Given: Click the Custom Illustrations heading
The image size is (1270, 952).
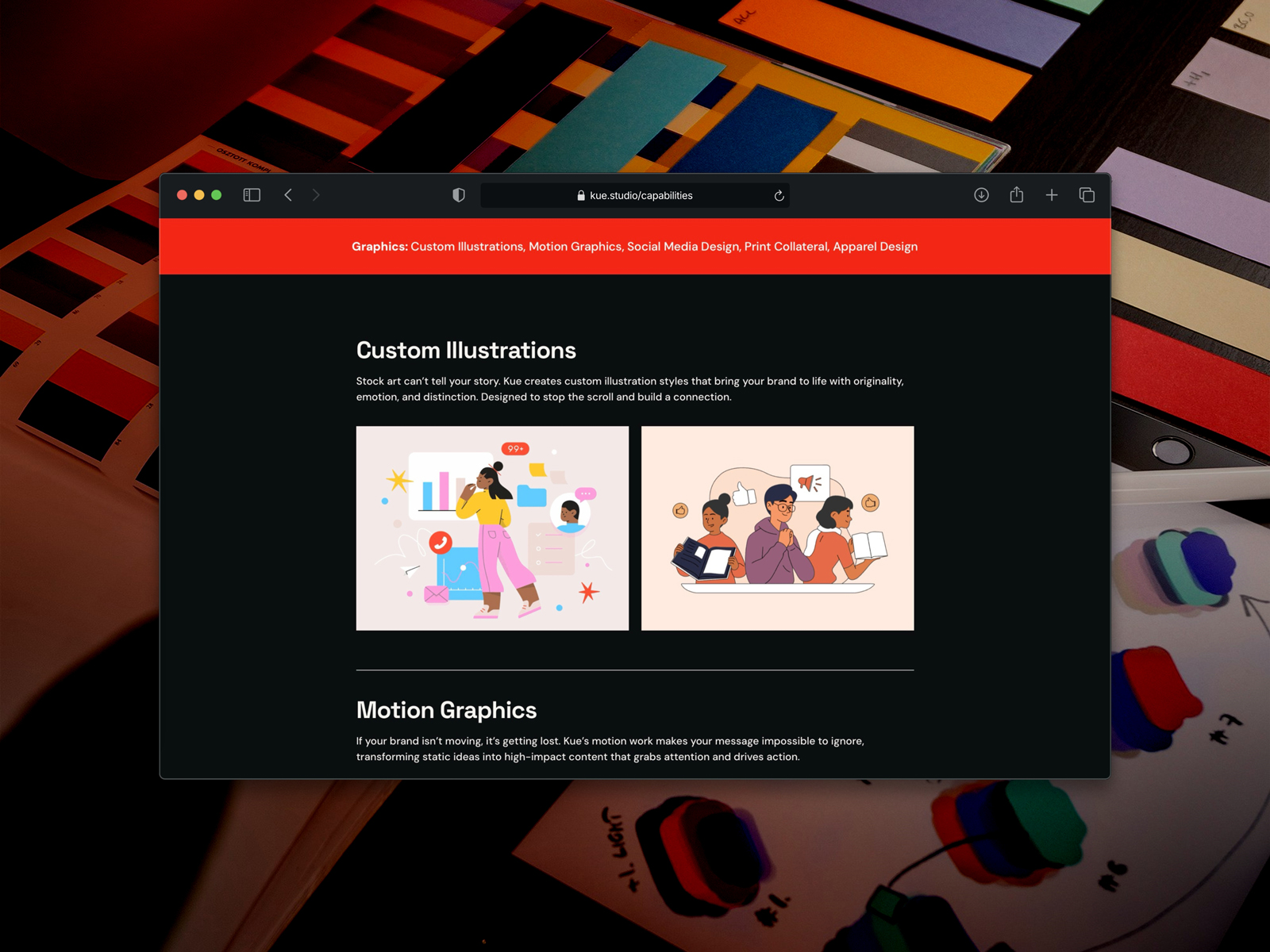Looking at the screenshot, I should click(x=466, y=350).
